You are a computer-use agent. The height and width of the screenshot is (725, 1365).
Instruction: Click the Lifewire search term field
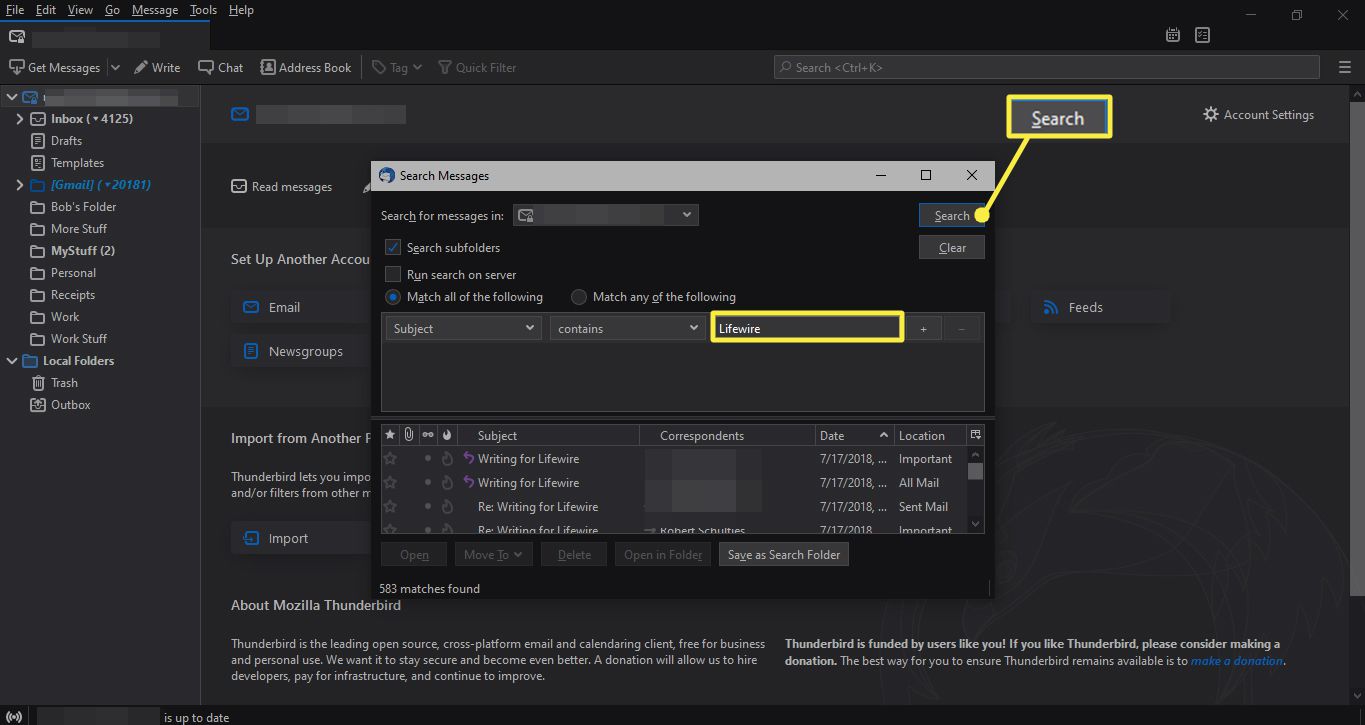[807, 328]
